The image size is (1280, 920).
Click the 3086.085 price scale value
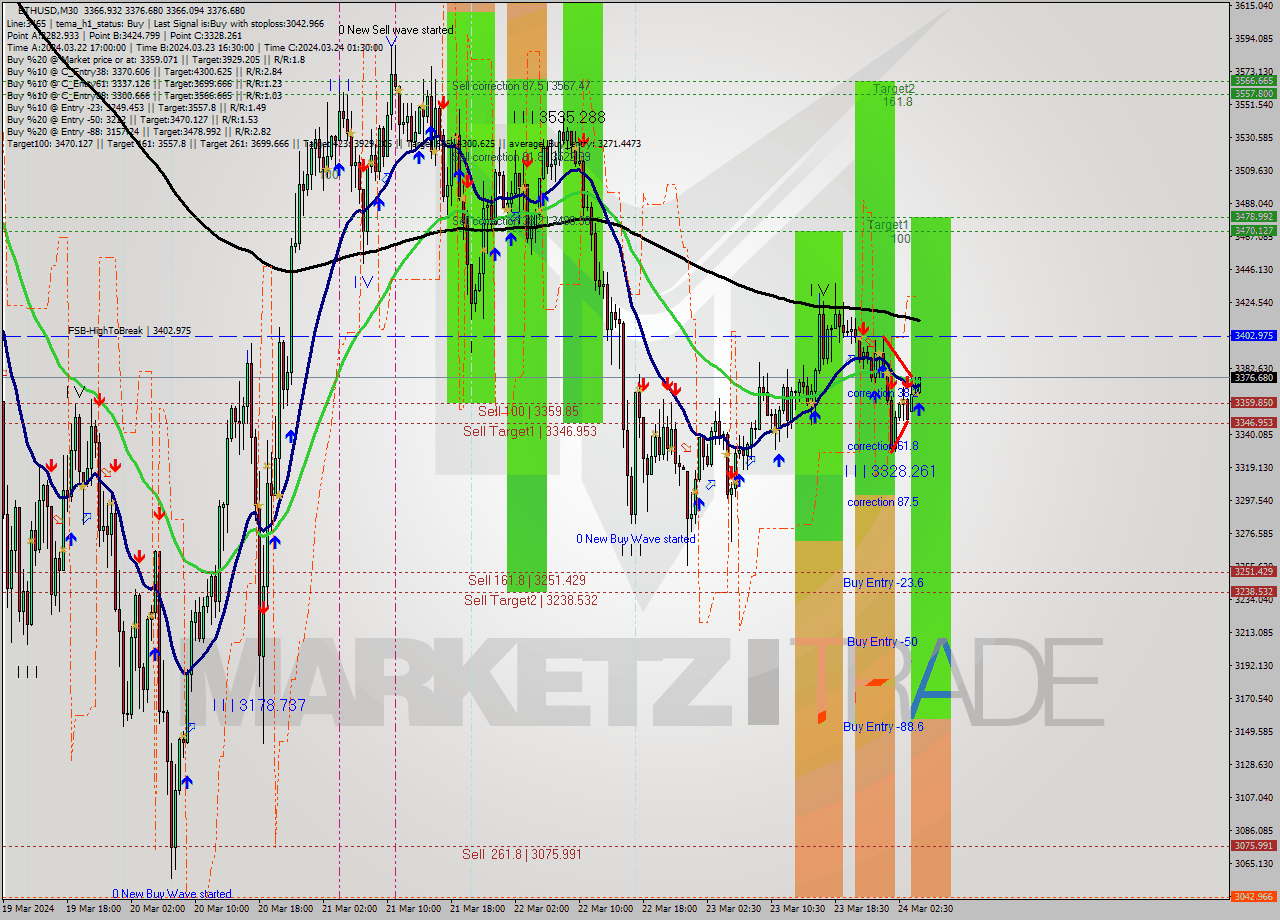[x=1253, y=830]
